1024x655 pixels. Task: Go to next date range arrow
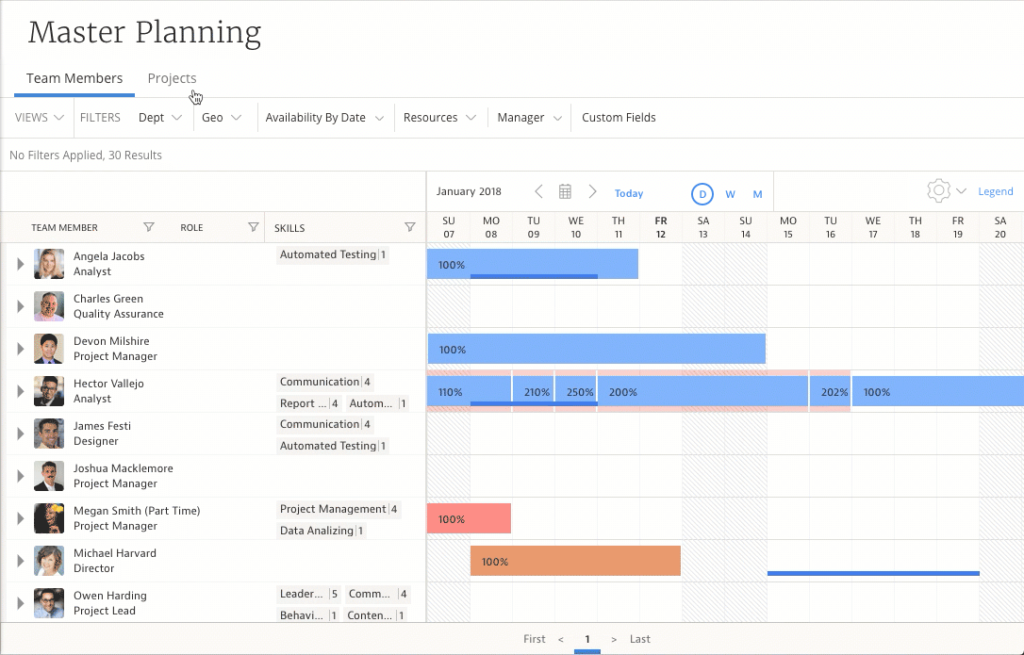[x=592, y=192]
